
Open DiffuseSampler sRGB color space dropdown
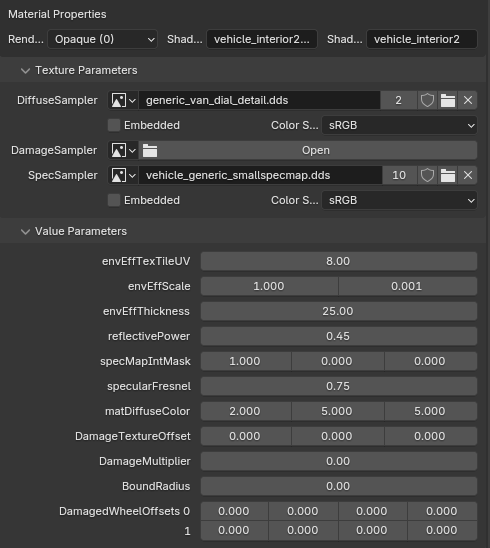pos(399,125)
